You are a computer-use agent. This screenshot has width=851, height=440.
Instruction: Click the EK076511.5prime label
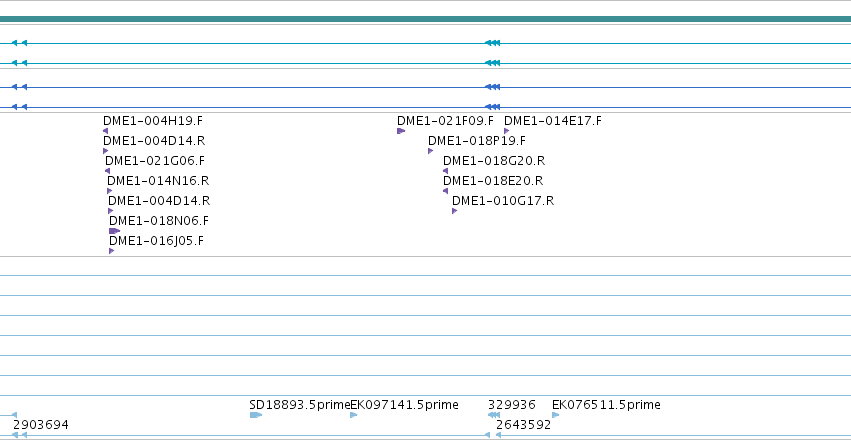(x=606, y=405)
